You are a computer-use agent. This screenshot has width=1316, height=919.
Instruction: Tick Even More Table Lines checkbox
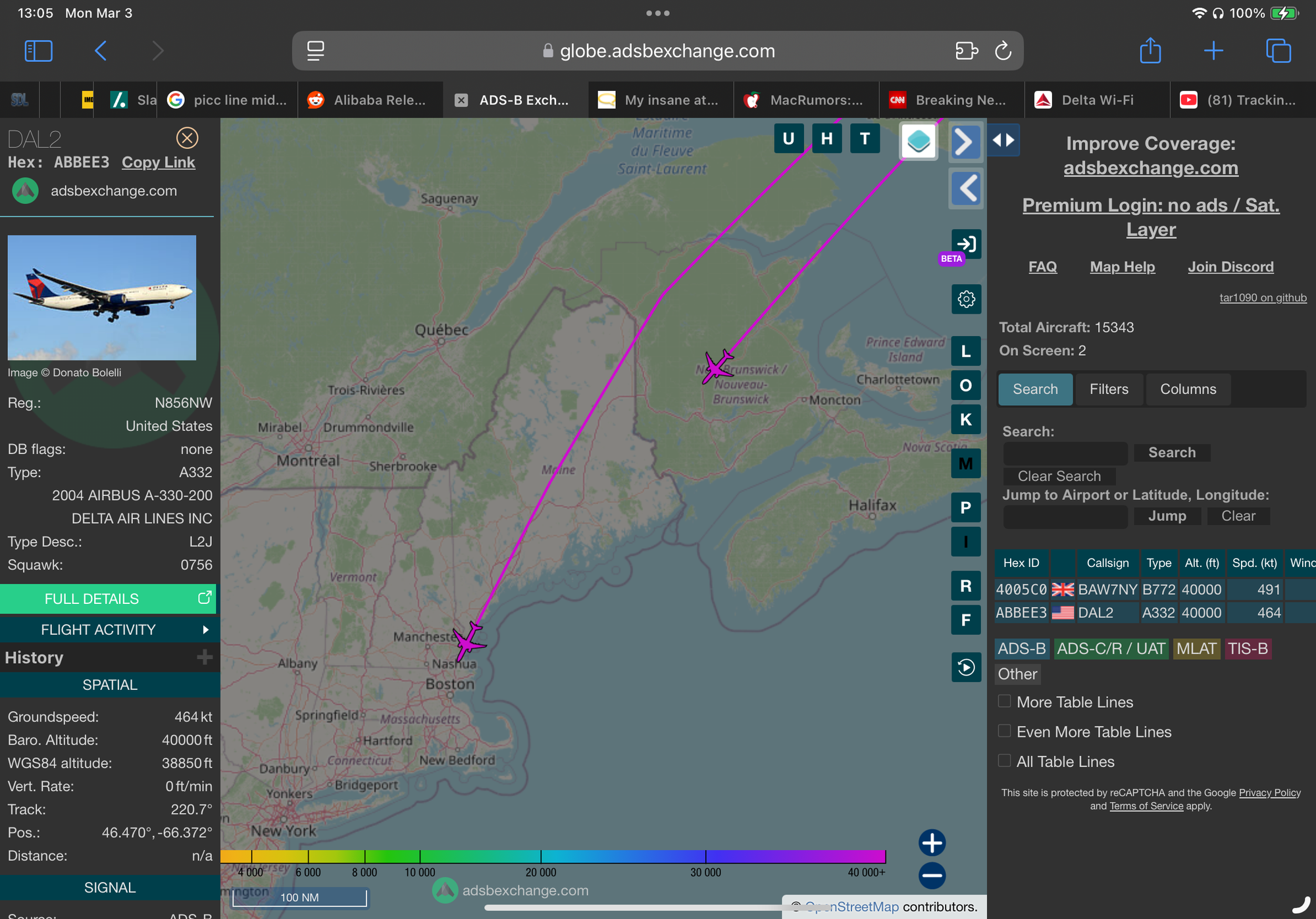pyautogui.click(x=1004, y=731)
